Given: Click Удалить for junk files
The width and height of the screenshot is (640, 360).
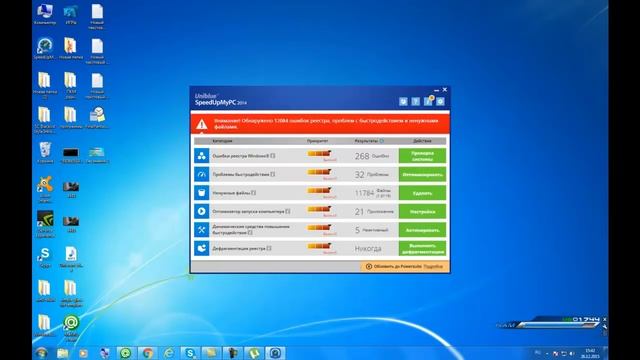Looking at the screenshot, I should tap(422, 193).
